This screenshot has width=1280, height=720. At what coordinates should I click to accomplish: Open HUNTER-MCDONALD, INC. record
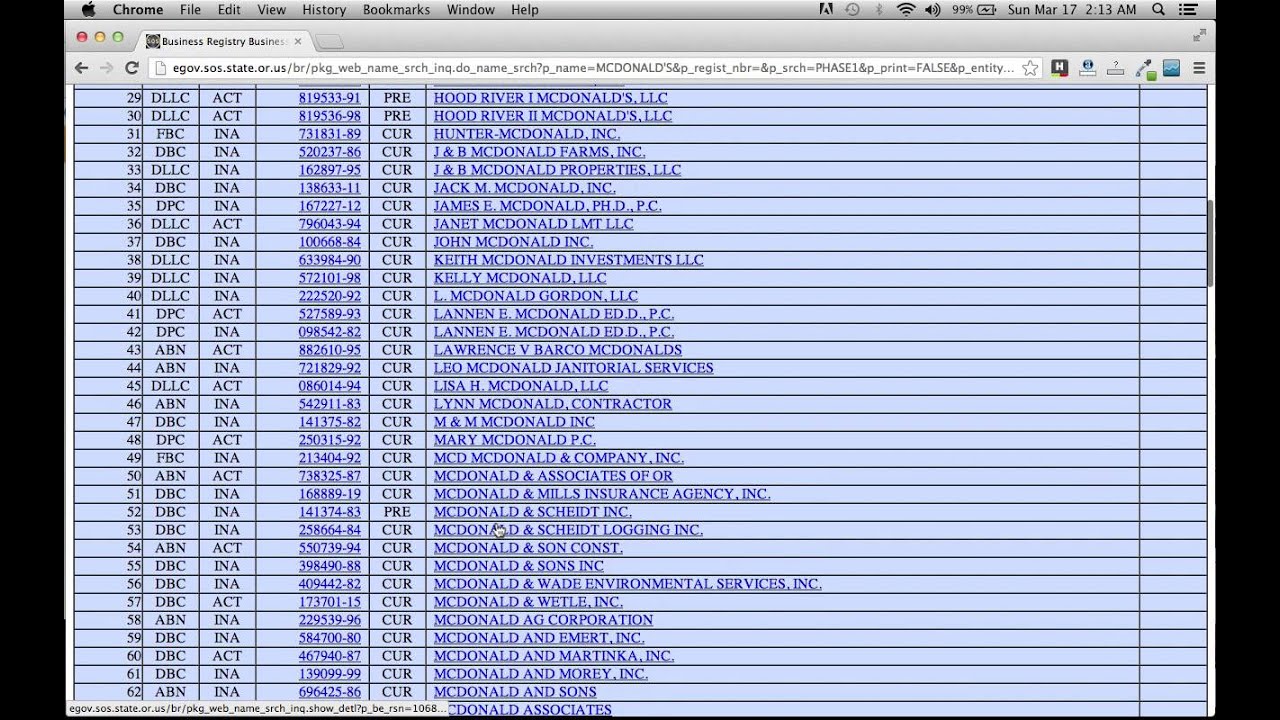click(527, 134)
